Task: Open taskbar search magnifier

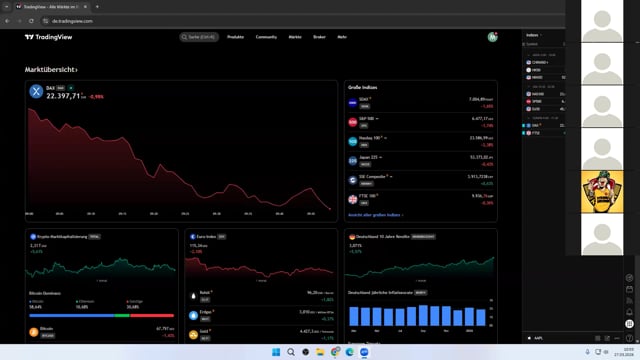Action: pos(291,352)
